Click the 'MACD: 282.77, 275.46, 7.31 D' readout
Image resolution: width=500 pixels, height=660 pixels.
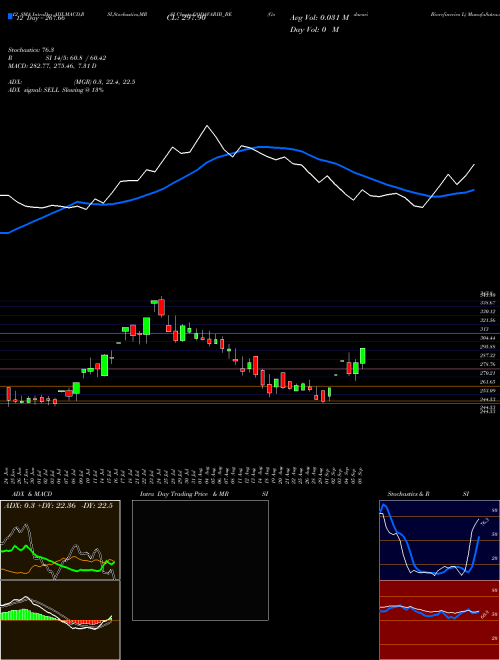pyautogui.click(x=52, y=66)
